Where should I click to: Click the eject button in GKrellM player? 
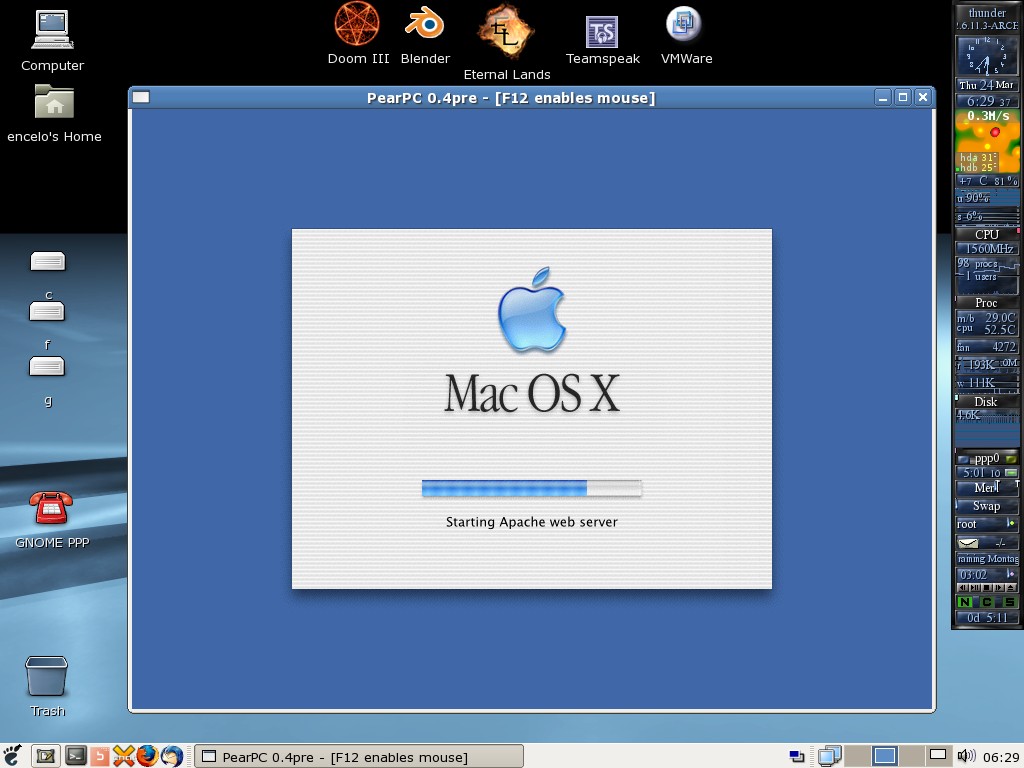1012,588
